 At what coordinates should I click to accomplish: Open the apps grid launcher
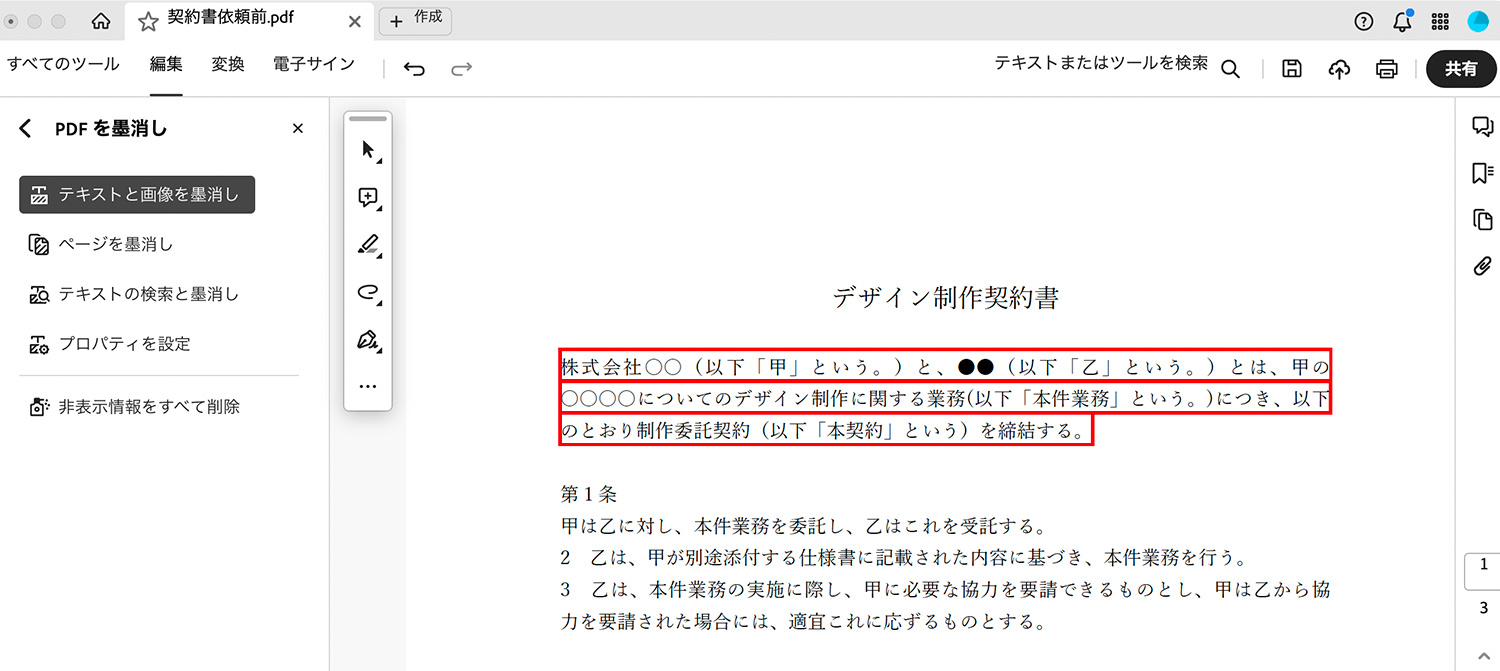[1440, 21]
